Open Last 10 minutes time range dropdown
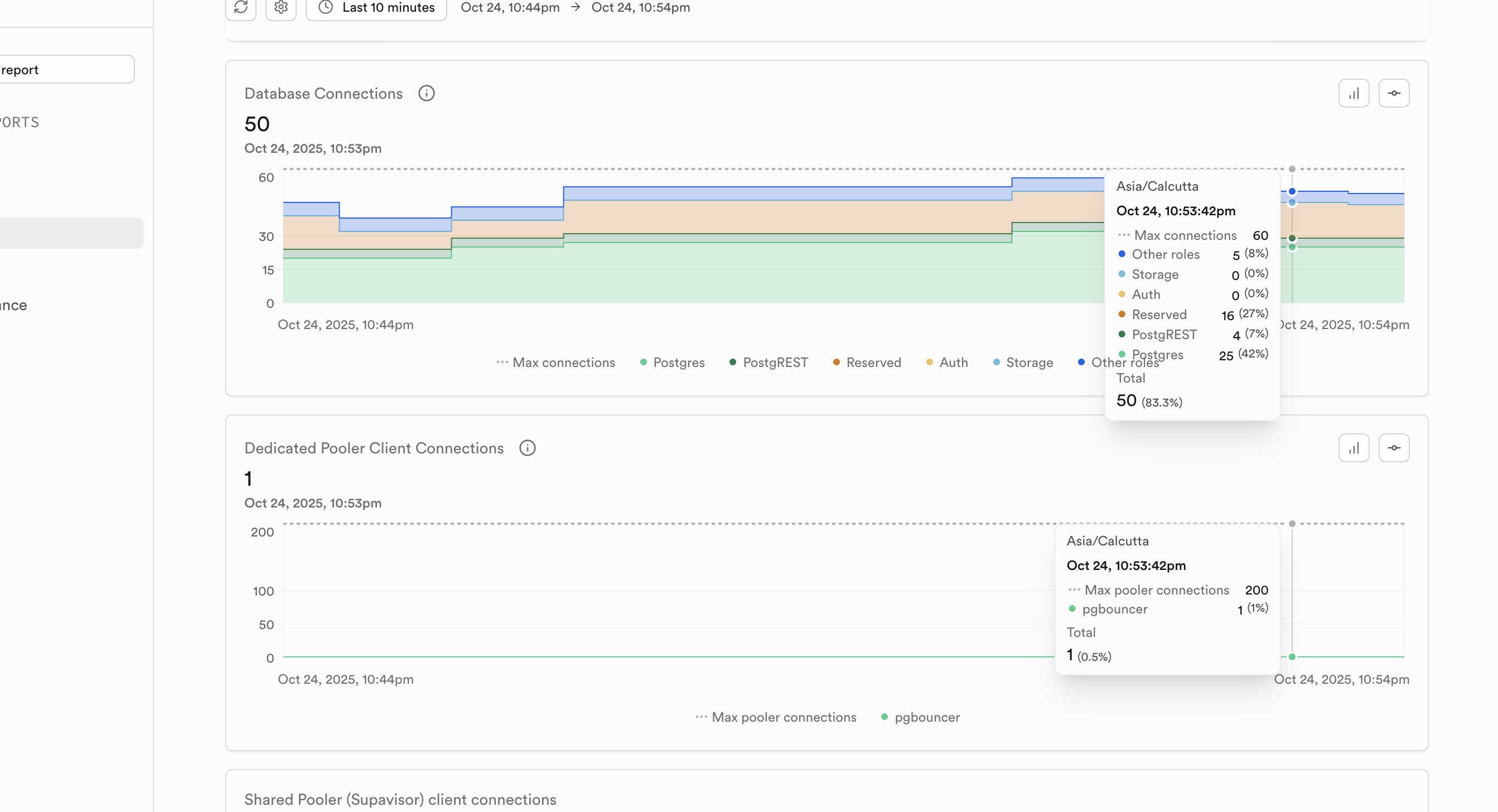 coord(376,8)
